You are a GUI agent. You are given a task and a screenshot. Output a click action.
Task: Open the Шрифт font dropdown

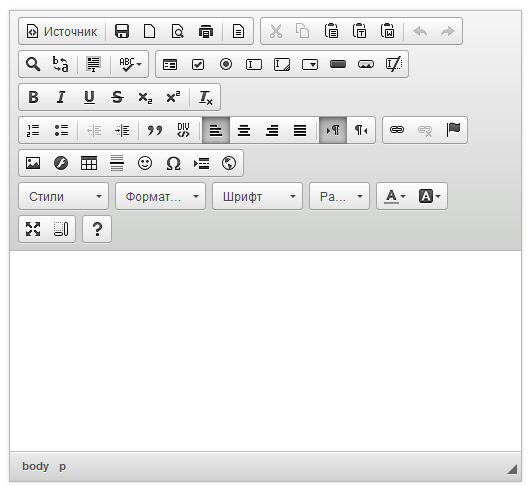point(258,196)
